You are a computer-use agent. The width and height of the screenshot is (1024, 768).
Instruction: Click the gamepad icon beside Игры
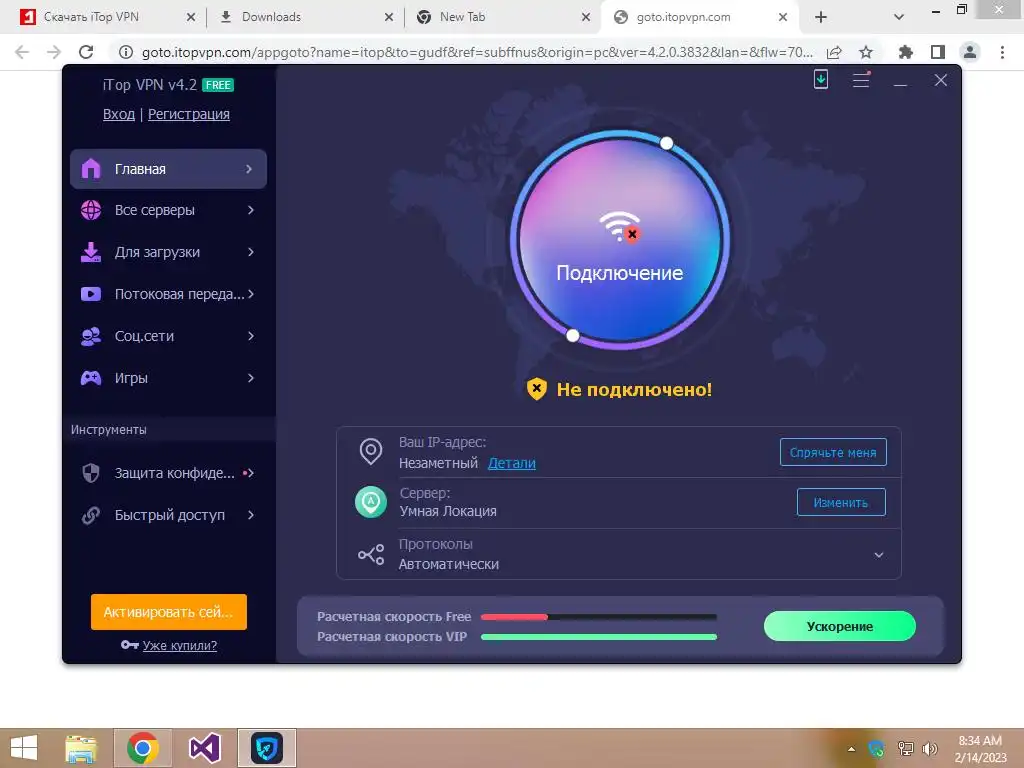[x=91, y=378]
